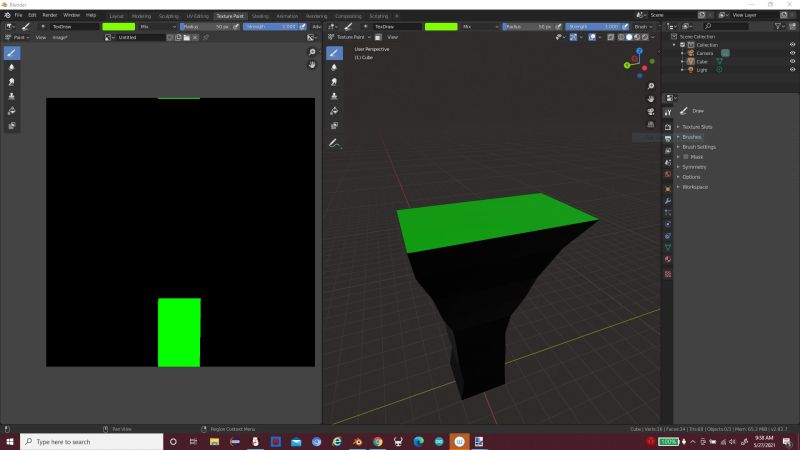Select the Clone tool in 3D viewport

pos(334,96)
